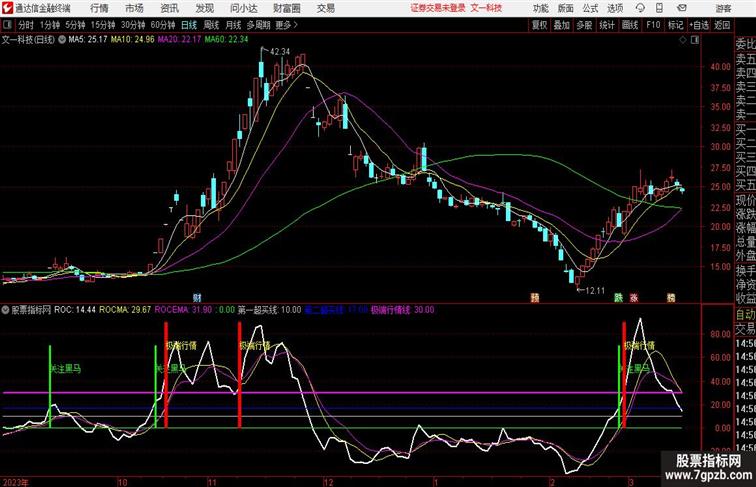The image size is (756, 487).
Task: Open the 交易 menu
Action: (x=325, y=8)
